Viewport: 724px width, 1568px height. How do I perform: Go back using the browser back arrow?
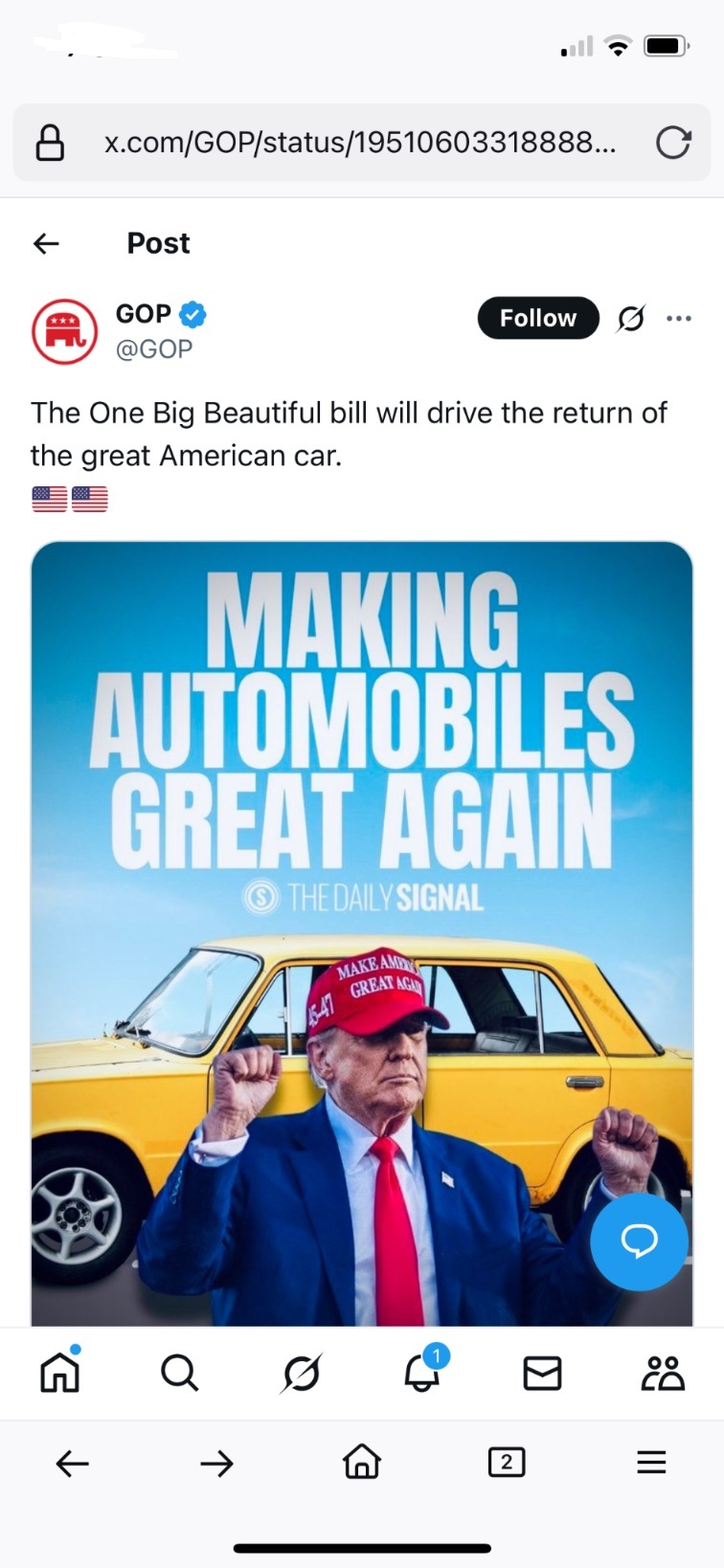tap(73, 1463)
